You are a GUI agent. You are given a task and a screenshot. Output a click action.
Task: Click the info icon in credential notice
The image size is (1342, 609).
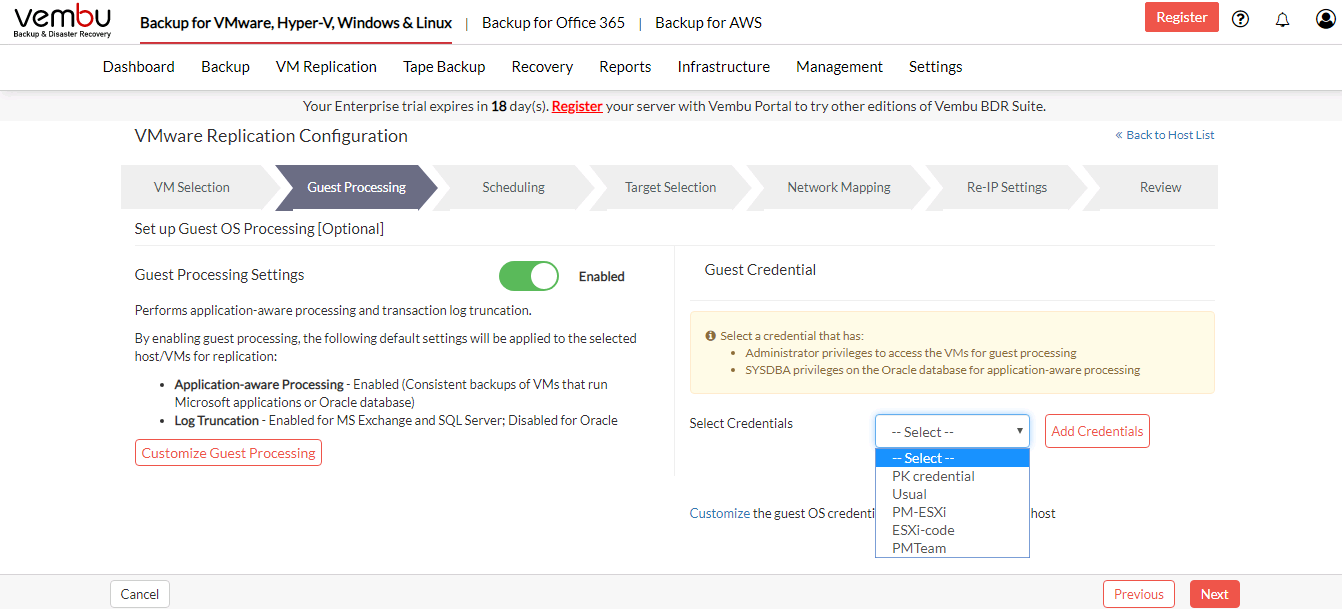pyautogui.click(x=710, y=336)
